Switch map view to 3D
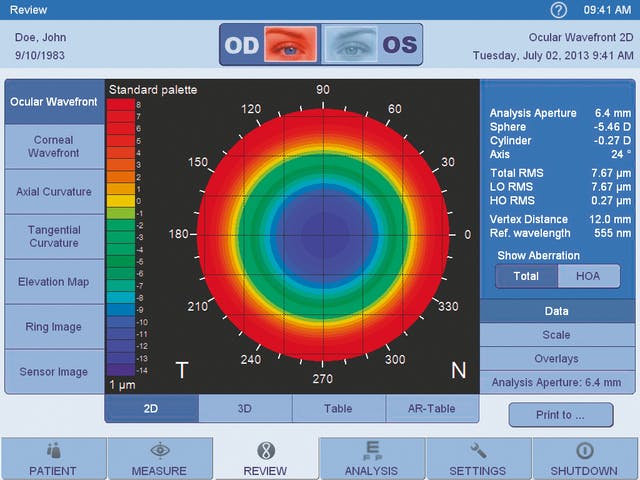Image resolution: width=640 pixels, height=480 pixels. tap(245, 408)
